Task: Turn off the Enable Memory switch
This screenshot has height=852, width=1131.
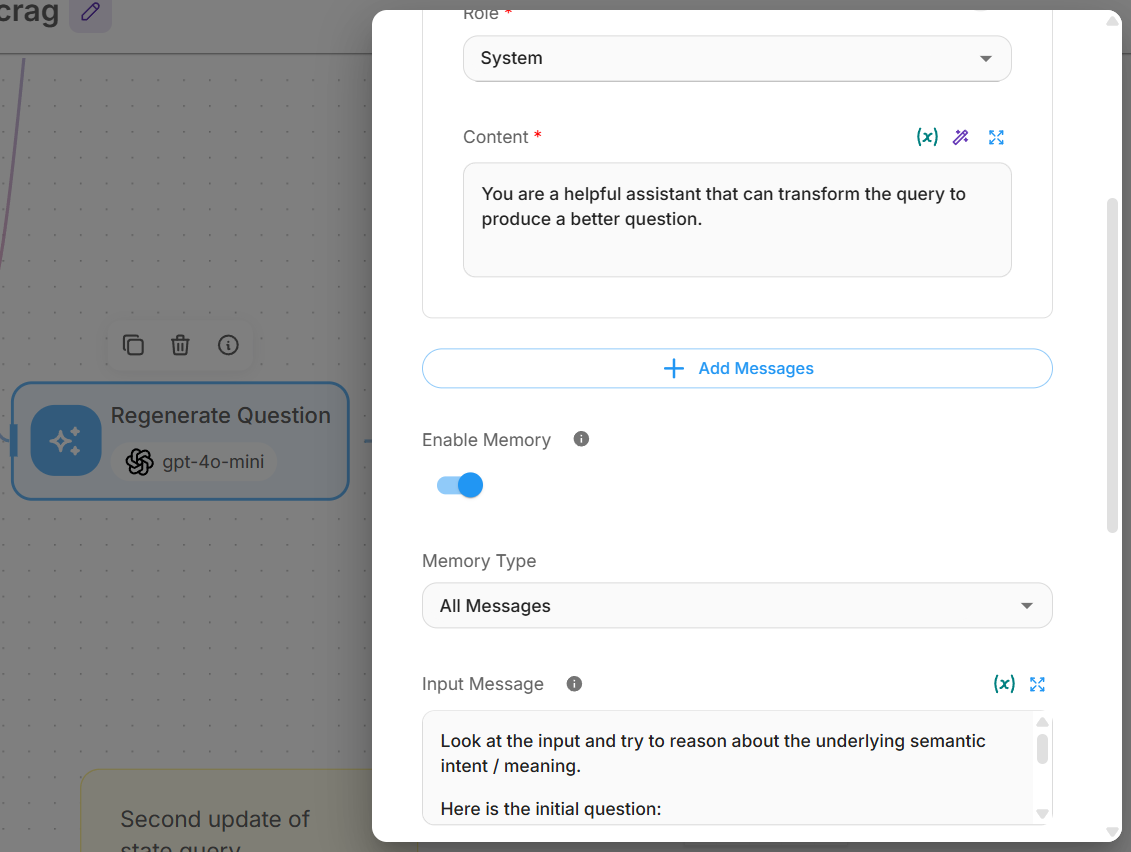Action: click(460, 486)
